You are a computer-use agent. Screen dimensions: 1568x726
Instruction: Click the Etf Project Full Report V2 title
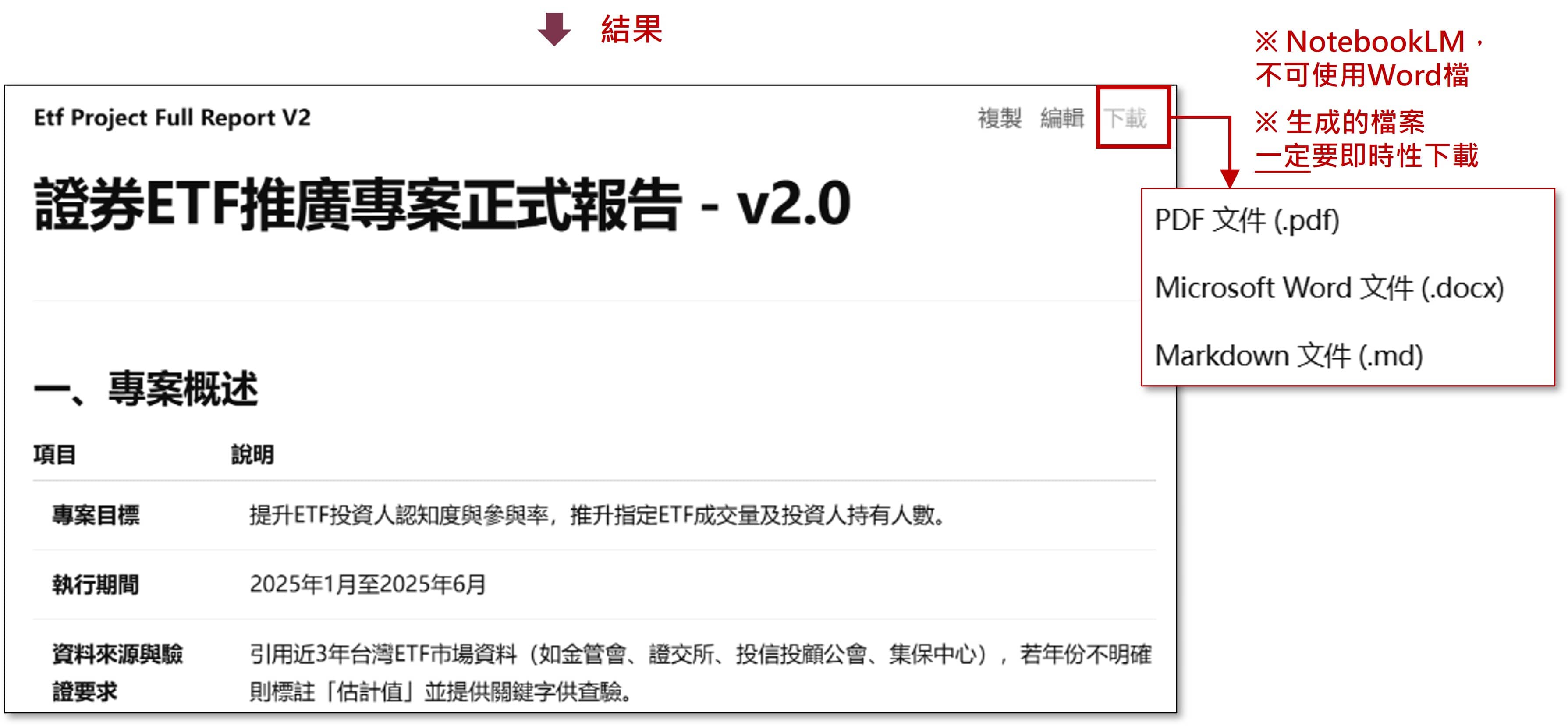click(172, 117)
